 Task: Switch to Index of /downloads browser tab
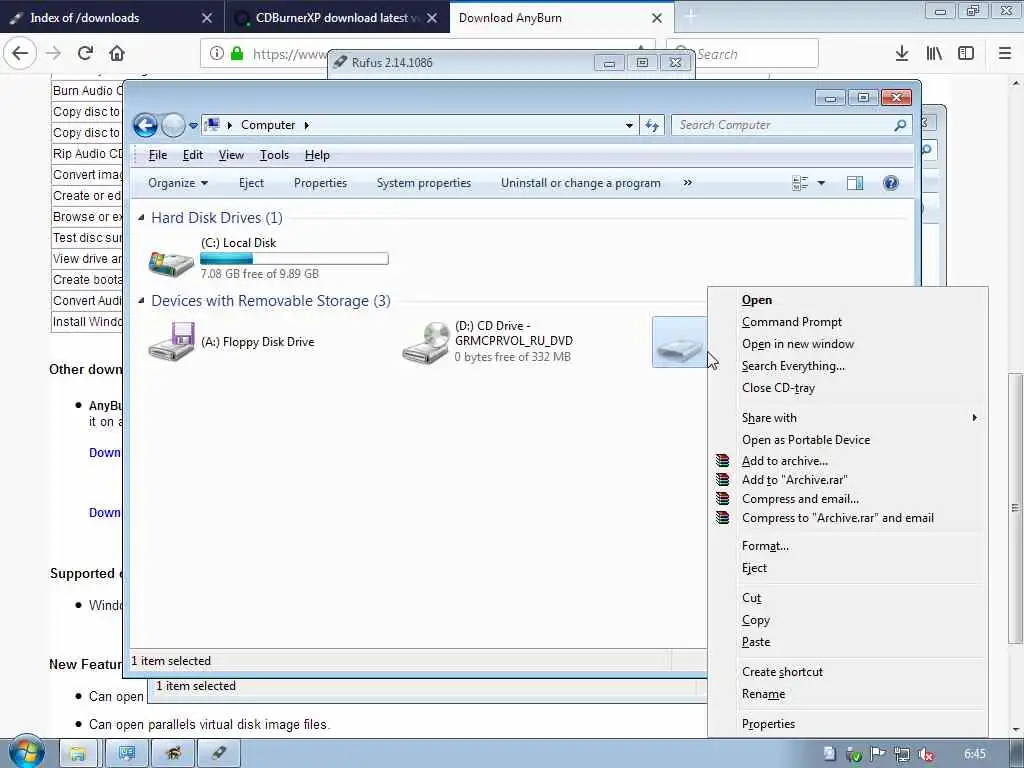[112, 18]
